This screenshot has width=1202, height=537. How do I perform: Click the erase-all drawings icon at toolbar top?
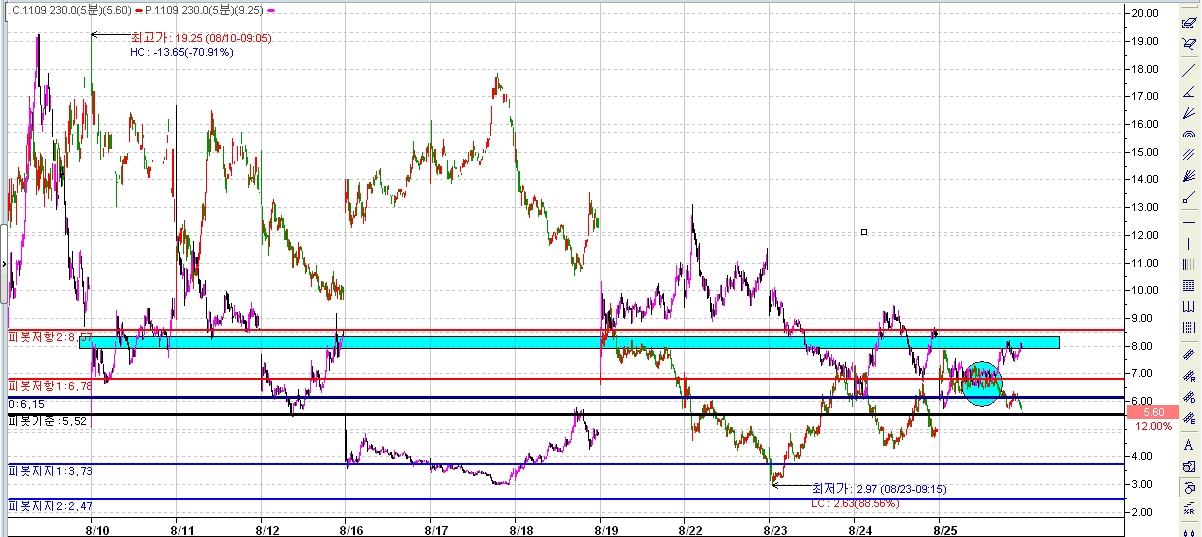click(x=1189, y=23)
